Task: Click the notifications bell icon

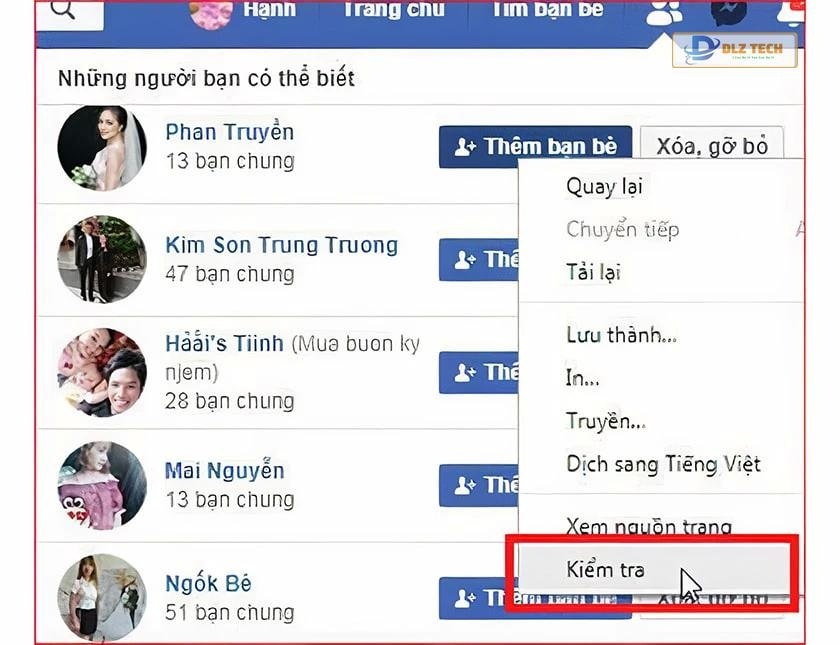Action: pos(792,12)
